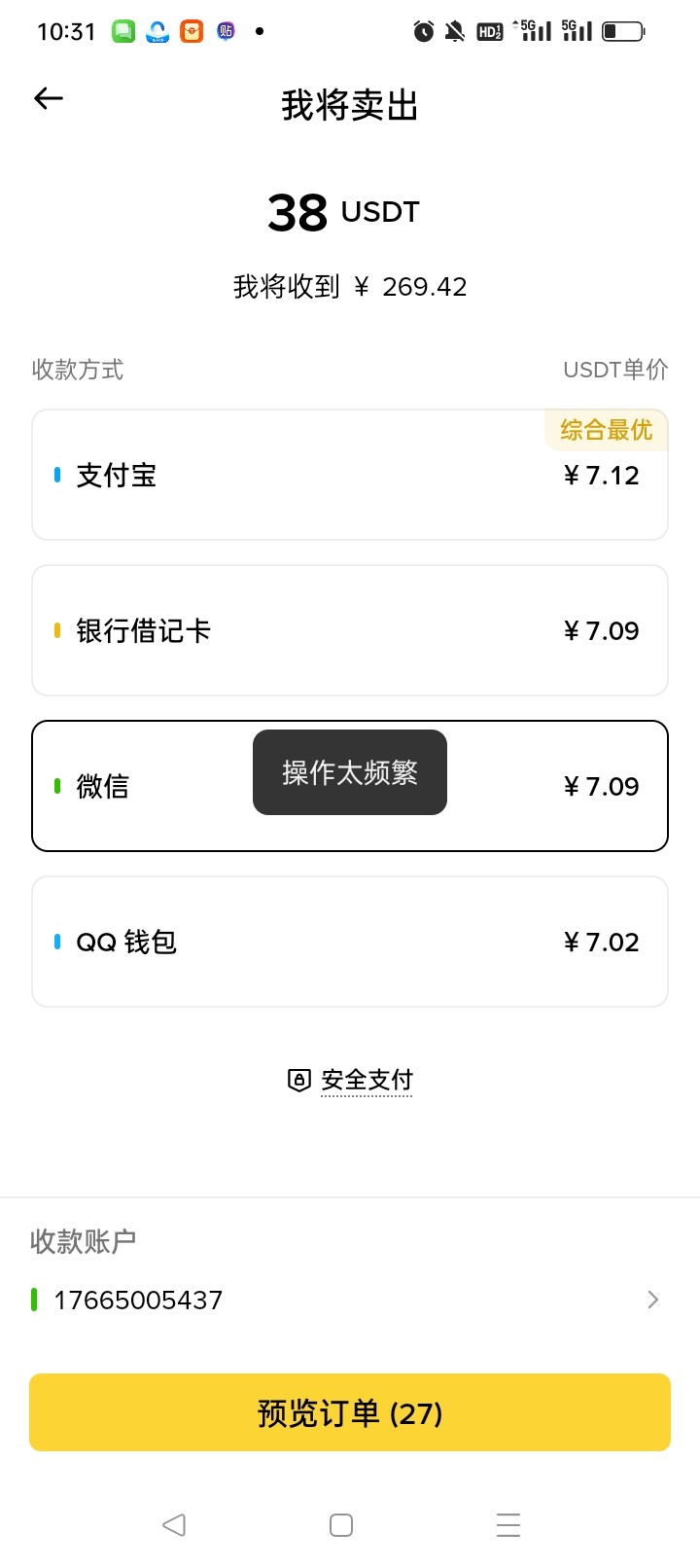Image resolution: width=700 pixels, height=1568 pixels.
Task: Open the 安全支付 link
Action: (x=367, y=1080)
